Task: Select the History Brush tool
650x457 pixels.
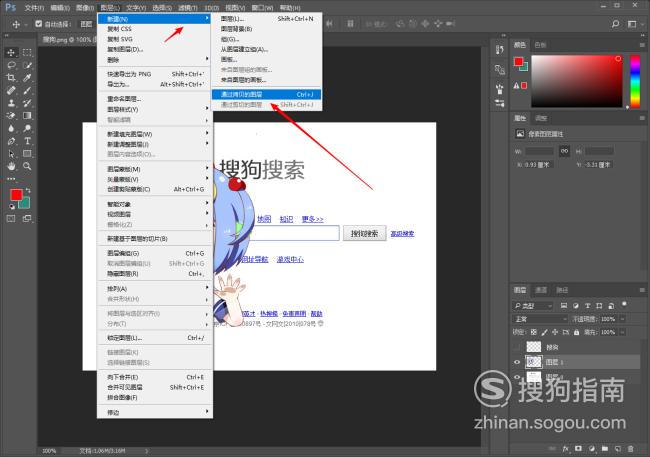Action: [27, 103]
